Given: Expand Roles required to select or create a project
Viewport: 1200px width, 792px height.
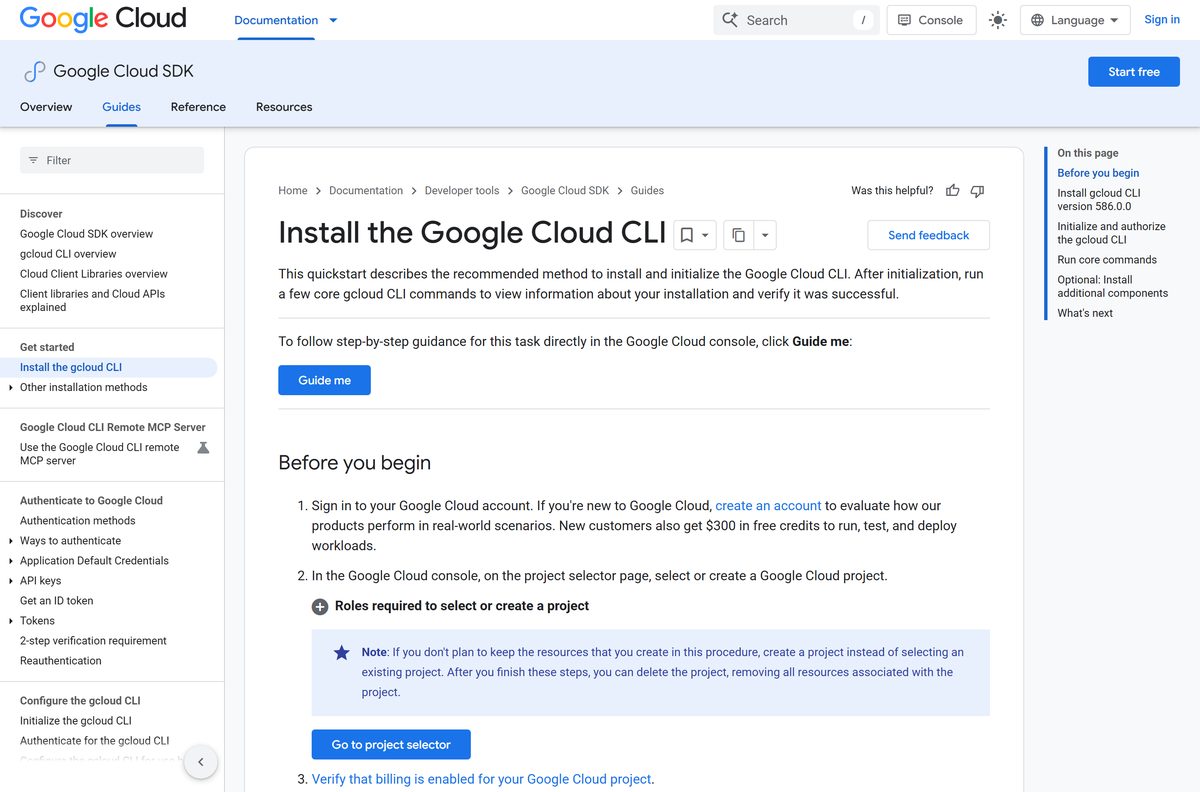Looking at the screenshot, I should coord(320,606).
